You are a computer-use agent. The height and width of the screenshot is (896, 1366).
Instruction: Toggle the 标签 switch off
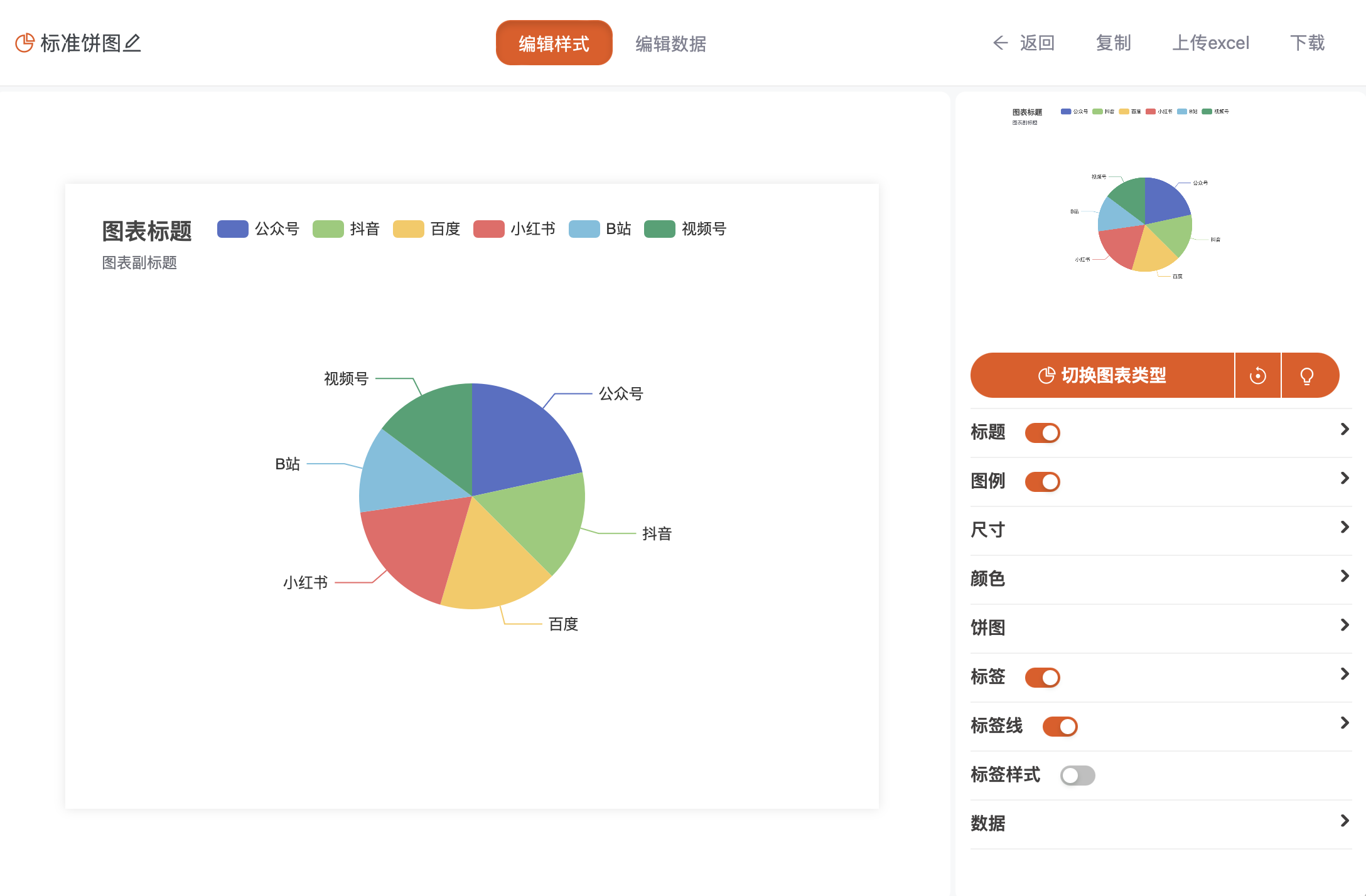click(x=1043, y=677)
